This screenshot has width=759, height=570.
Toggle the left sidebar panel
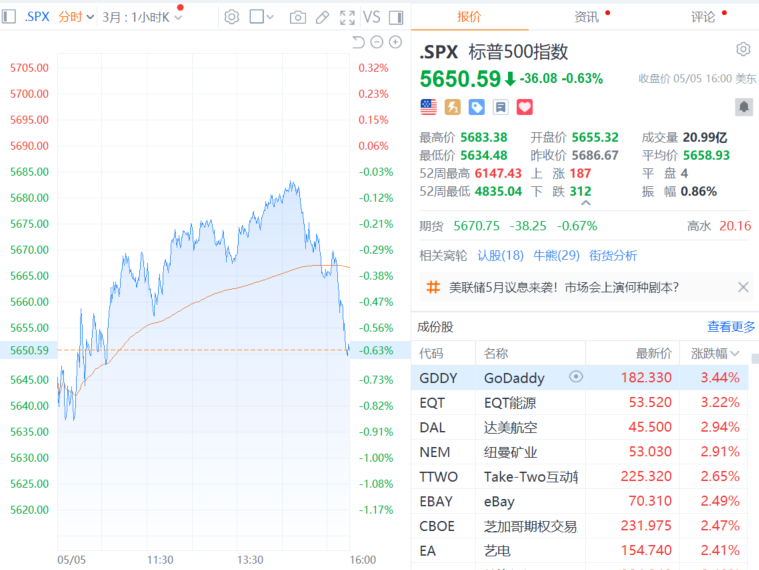pyautogui.click(x=11, y=17)
